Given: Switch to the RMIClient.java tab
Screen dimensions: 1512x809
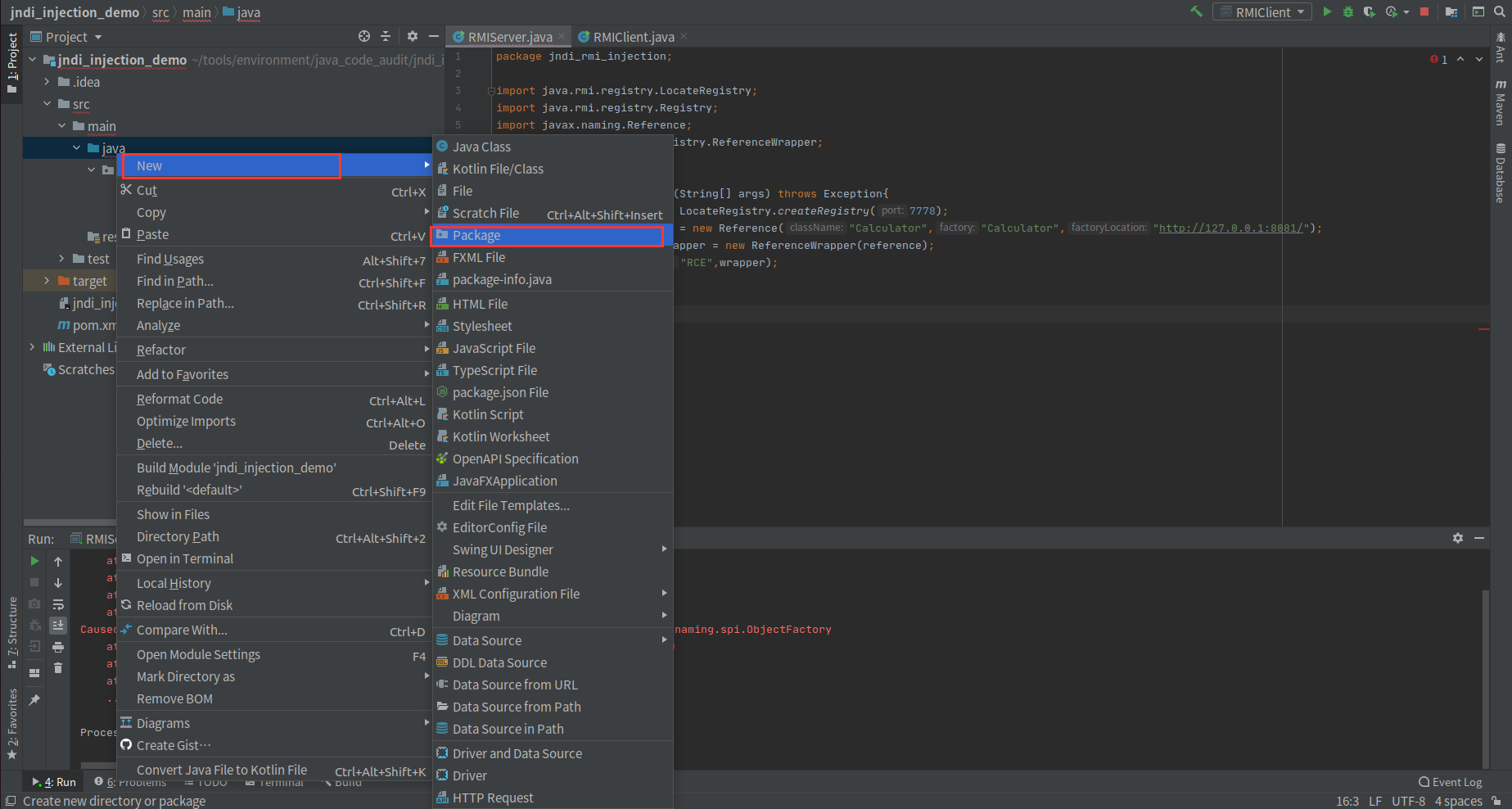Looking at the screenshot, I should [632, 37].
